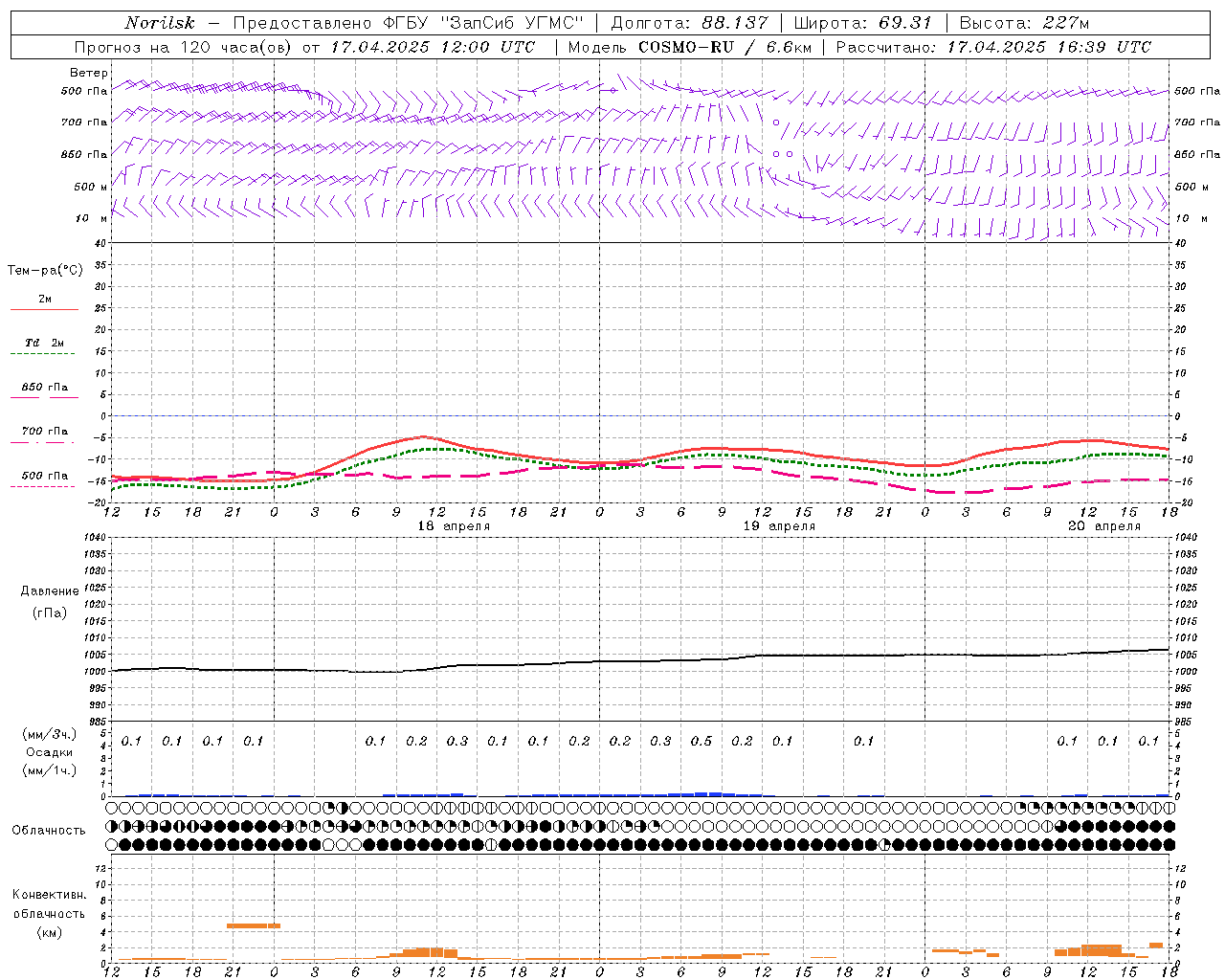Click orange 5 km convective bar near 21-0 hours
The height and width of the screenshot is (980, 1225).
254,925
